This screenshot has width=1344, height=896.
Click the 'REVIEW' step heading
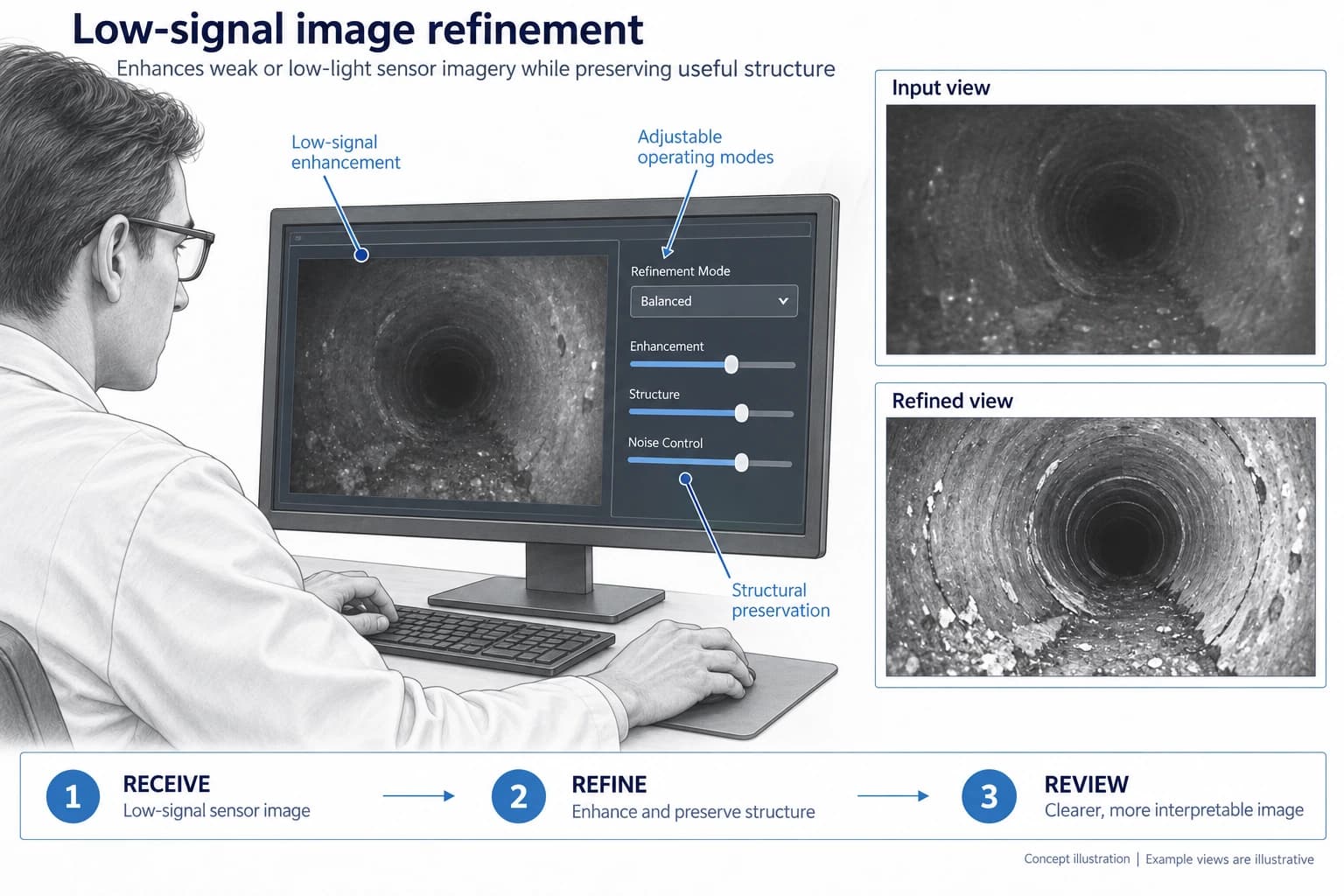point(1086,785)
